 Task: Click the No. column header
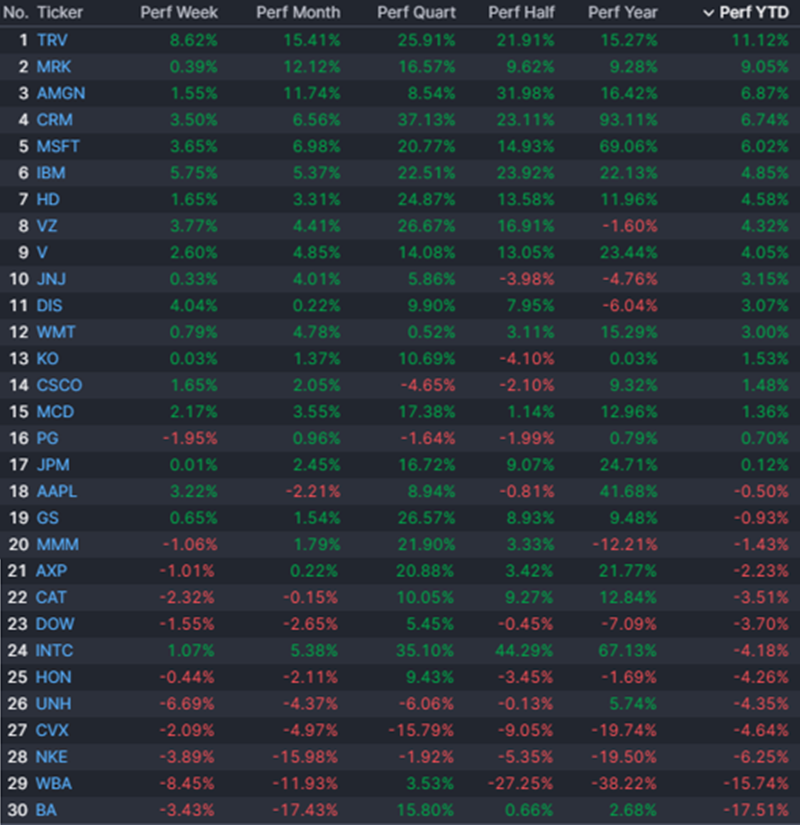pos(16,13)
